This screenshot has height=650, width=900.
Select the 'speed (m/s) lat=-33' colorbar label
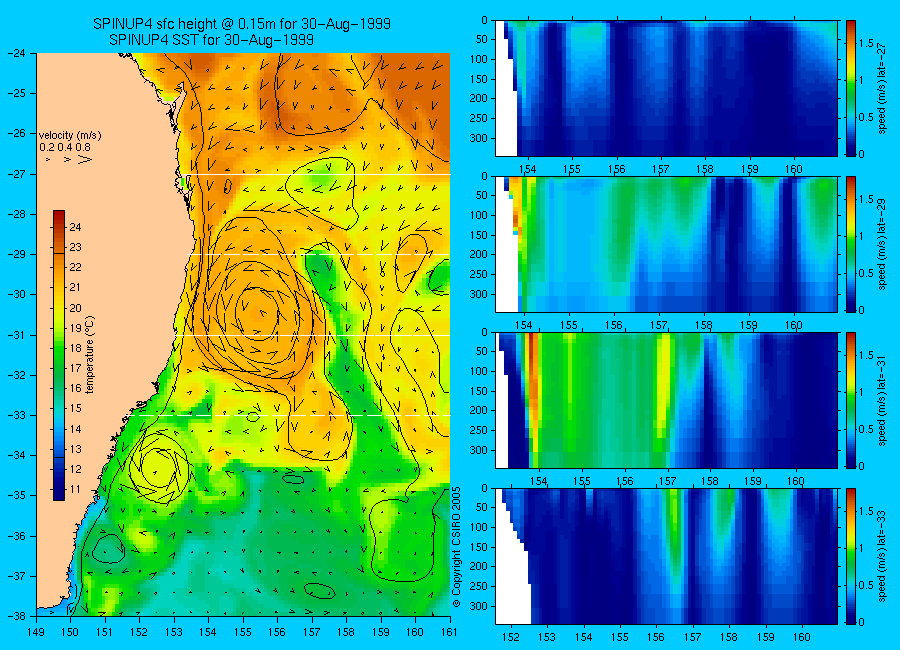(882, 556)
